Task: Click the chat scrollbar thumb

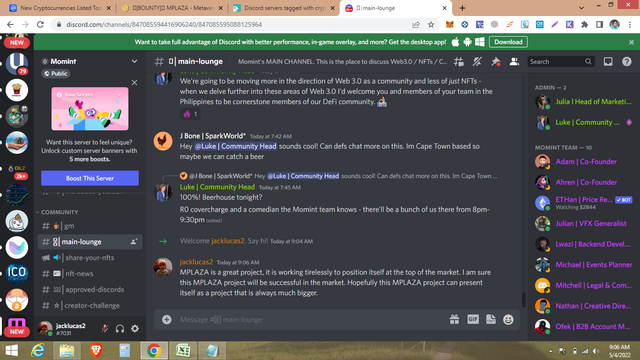Action: (x=523, y=300)
